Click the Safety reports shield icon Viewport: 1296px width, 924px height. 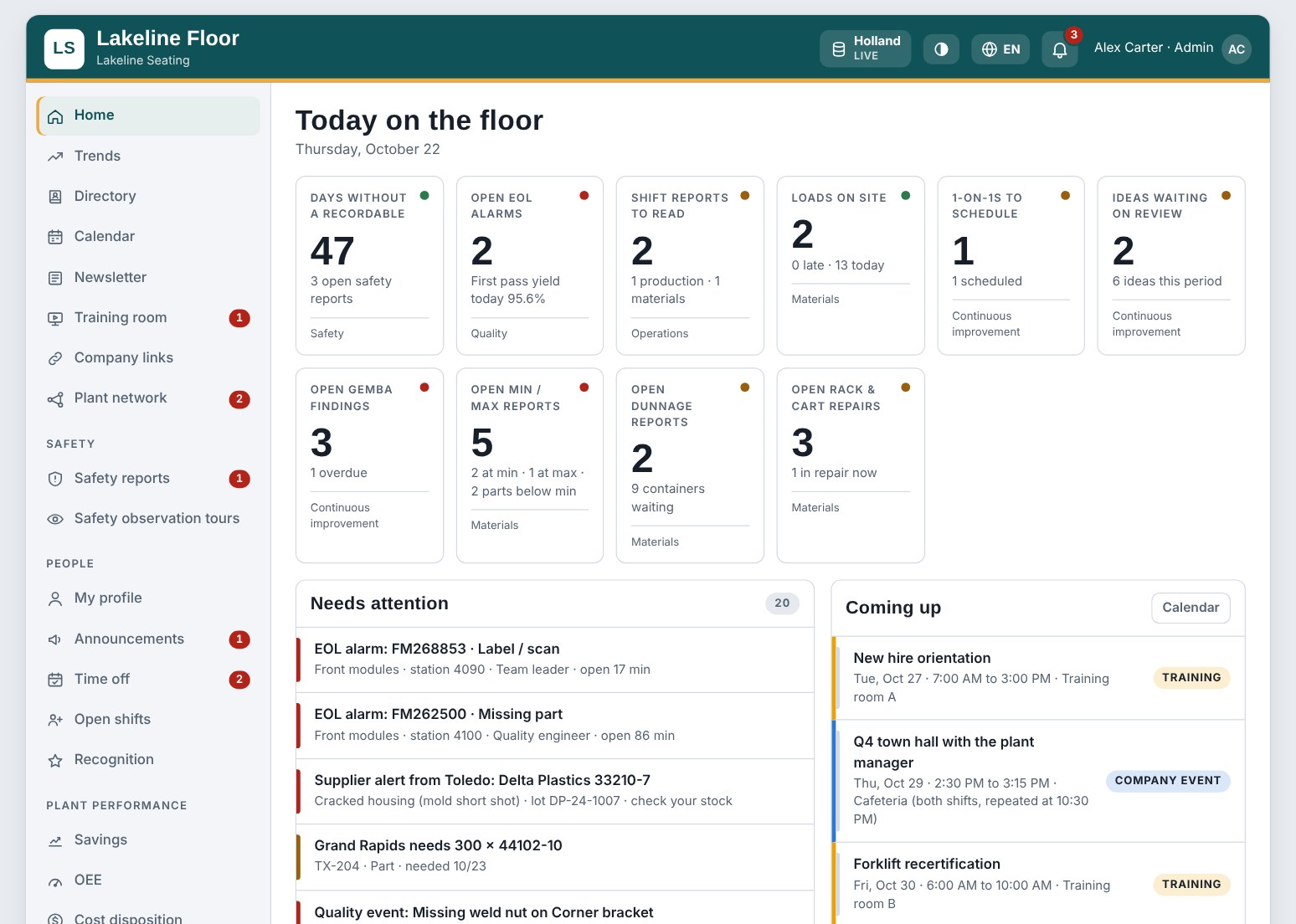click(55, 479)
